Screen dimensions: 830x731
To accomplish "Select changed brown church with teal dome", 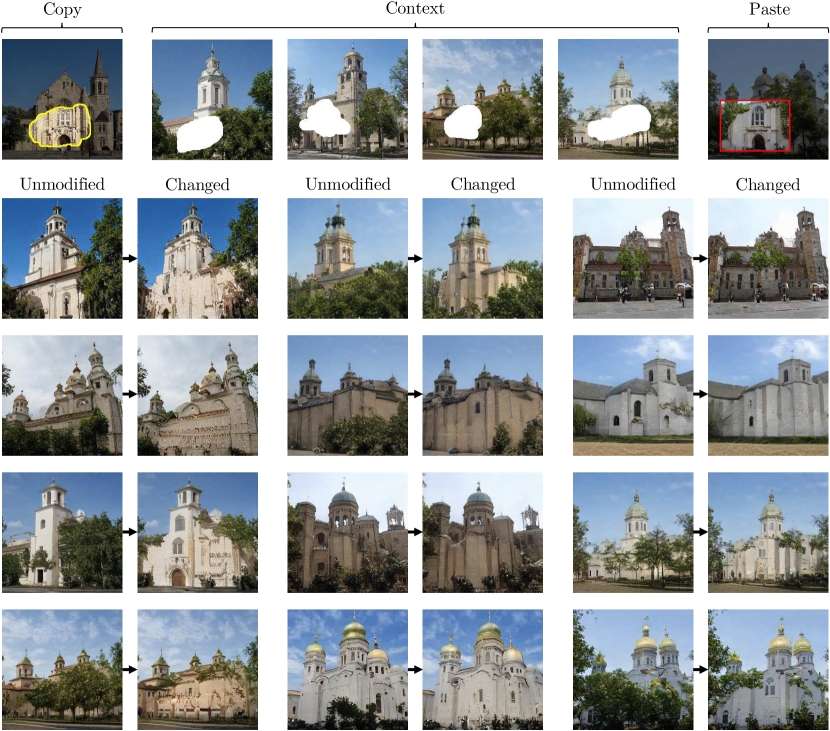I will 483,533.
